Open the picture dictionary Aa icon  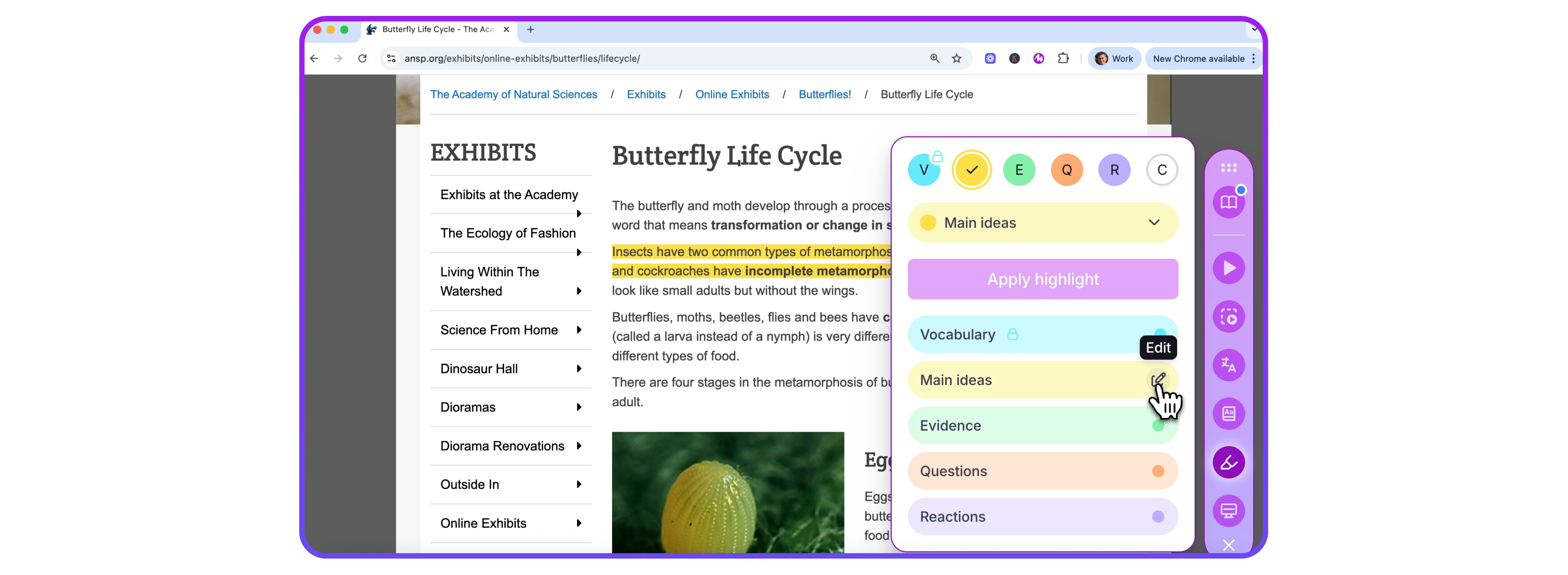point(1228,414)
